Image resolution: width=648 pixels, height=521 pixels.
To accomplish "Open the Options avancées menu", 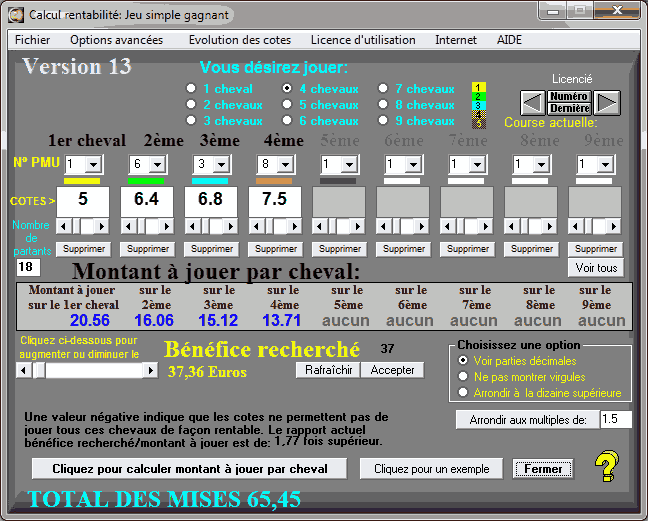I will 116,40.
